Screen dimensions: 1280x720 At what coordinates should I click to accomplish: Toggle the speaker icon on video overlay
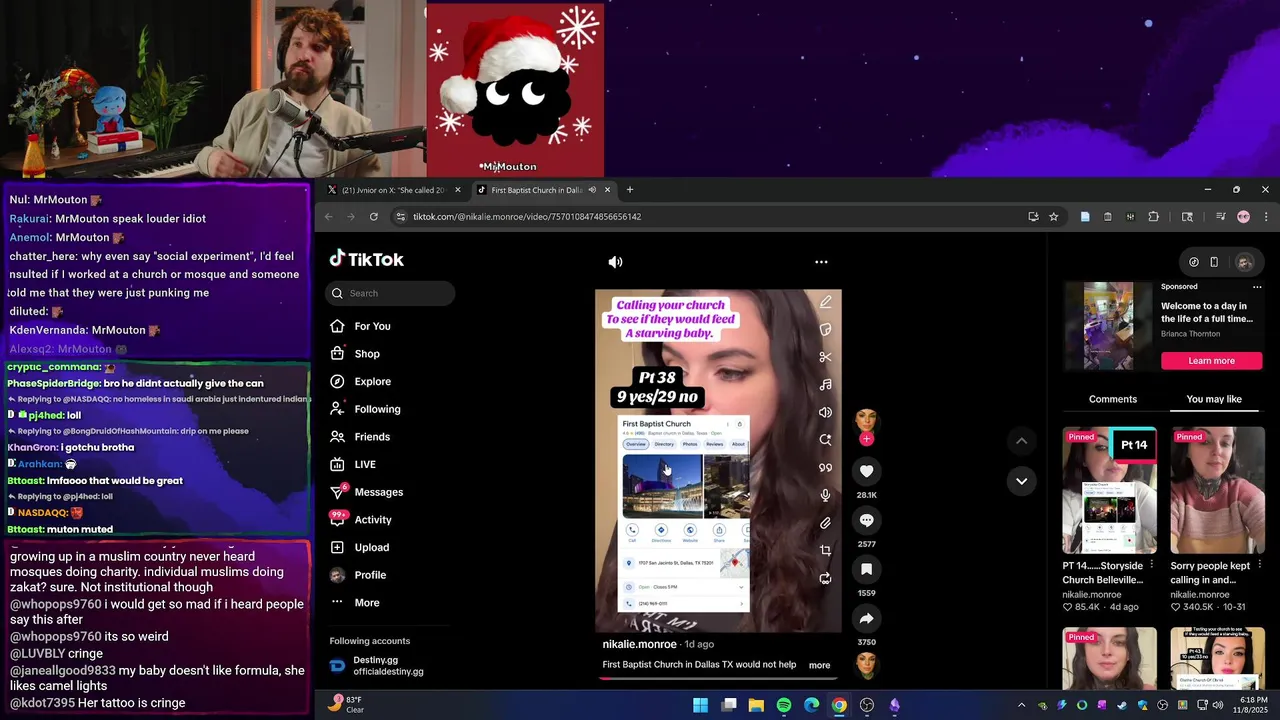[x=825, y=412]
